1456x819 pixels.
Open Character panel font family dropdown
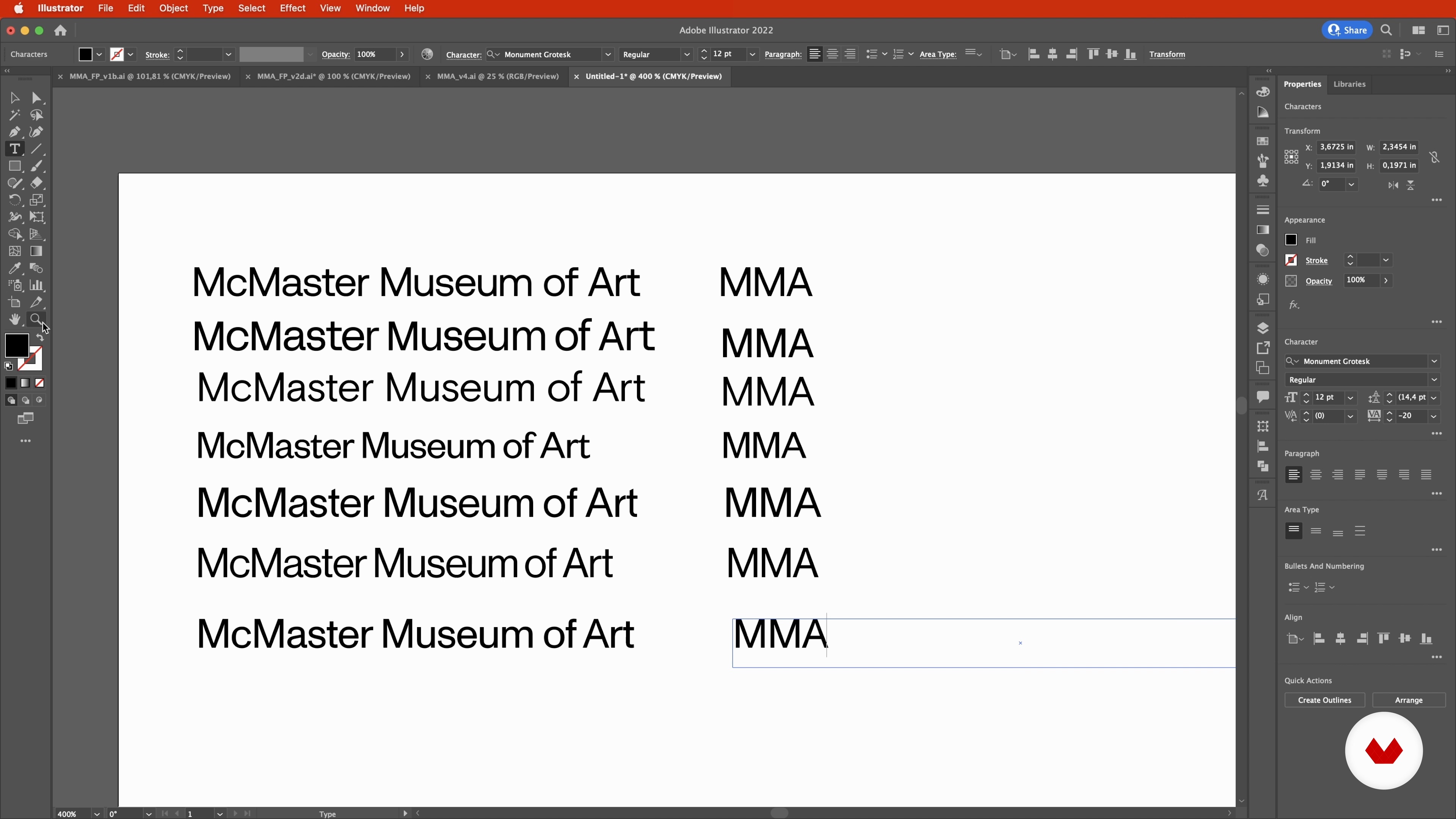[1434, 361]
